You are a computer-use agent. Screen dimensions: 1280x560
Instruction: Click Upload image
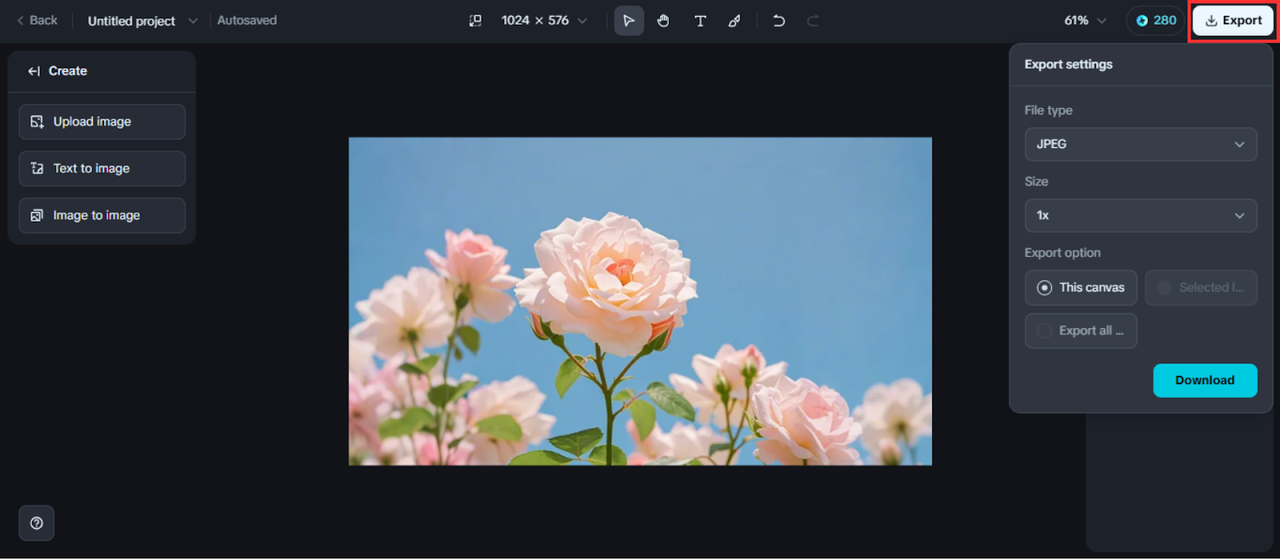(x=102, y=122)
